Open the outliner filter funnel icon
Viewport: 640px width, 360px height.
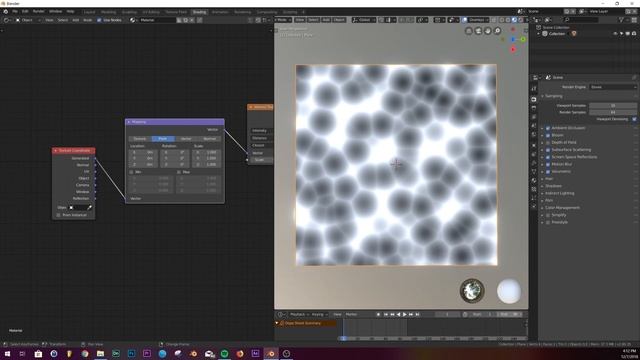[622, 20]
